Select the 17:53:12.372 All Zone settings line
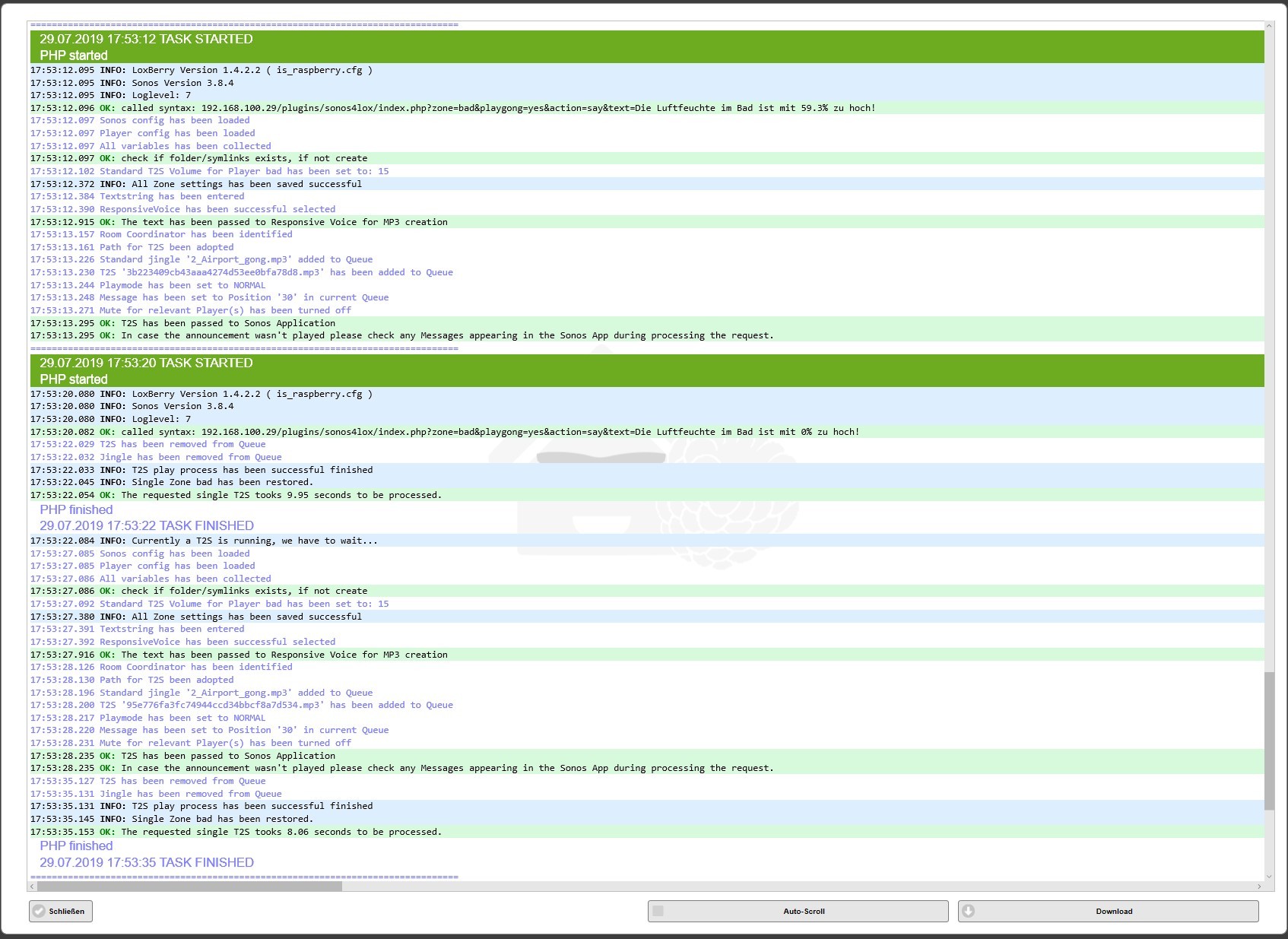The width and height of the screenshot is (1288, 939). [647, 184]
